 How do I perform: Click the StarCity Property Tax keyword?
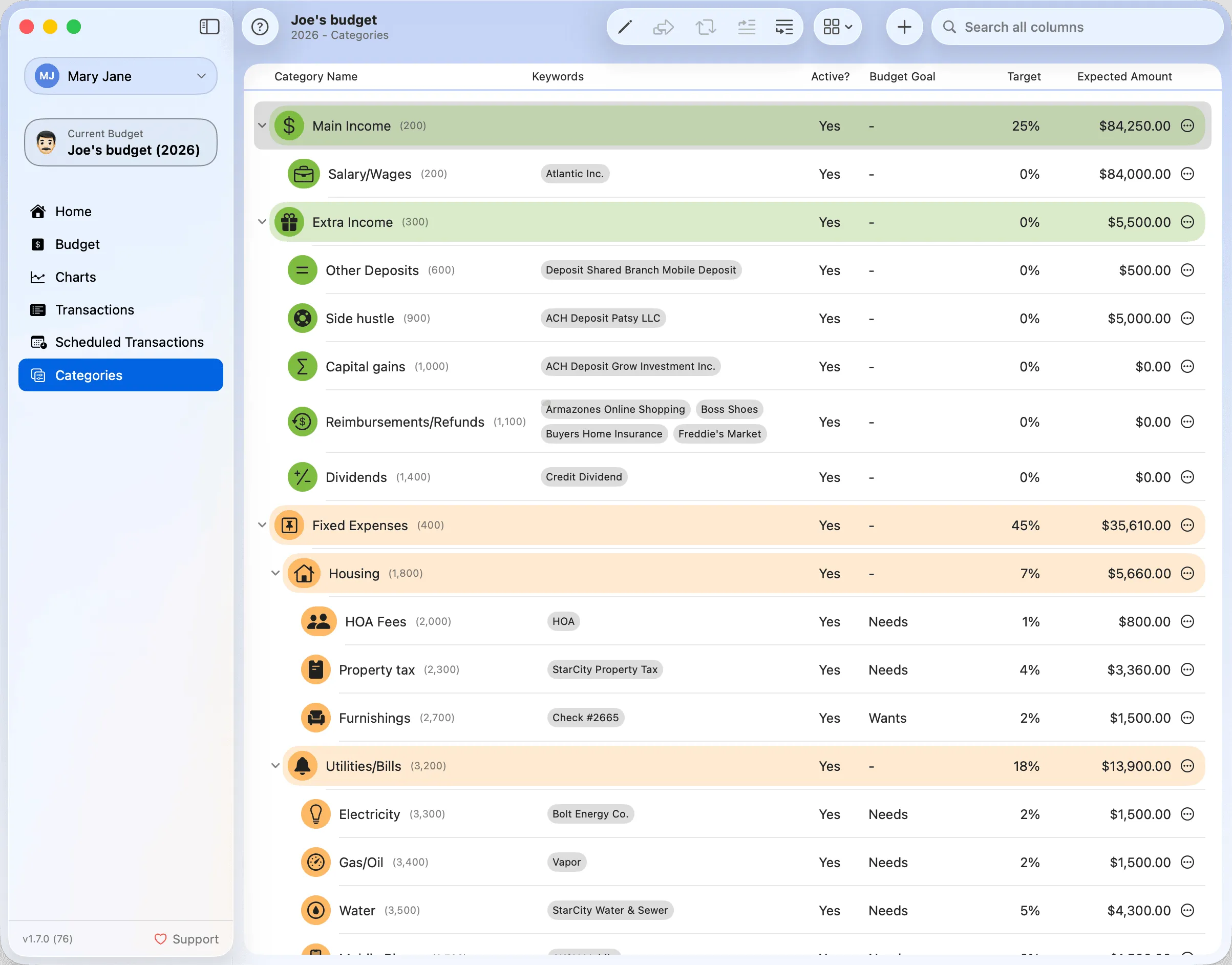click(604, 669)
